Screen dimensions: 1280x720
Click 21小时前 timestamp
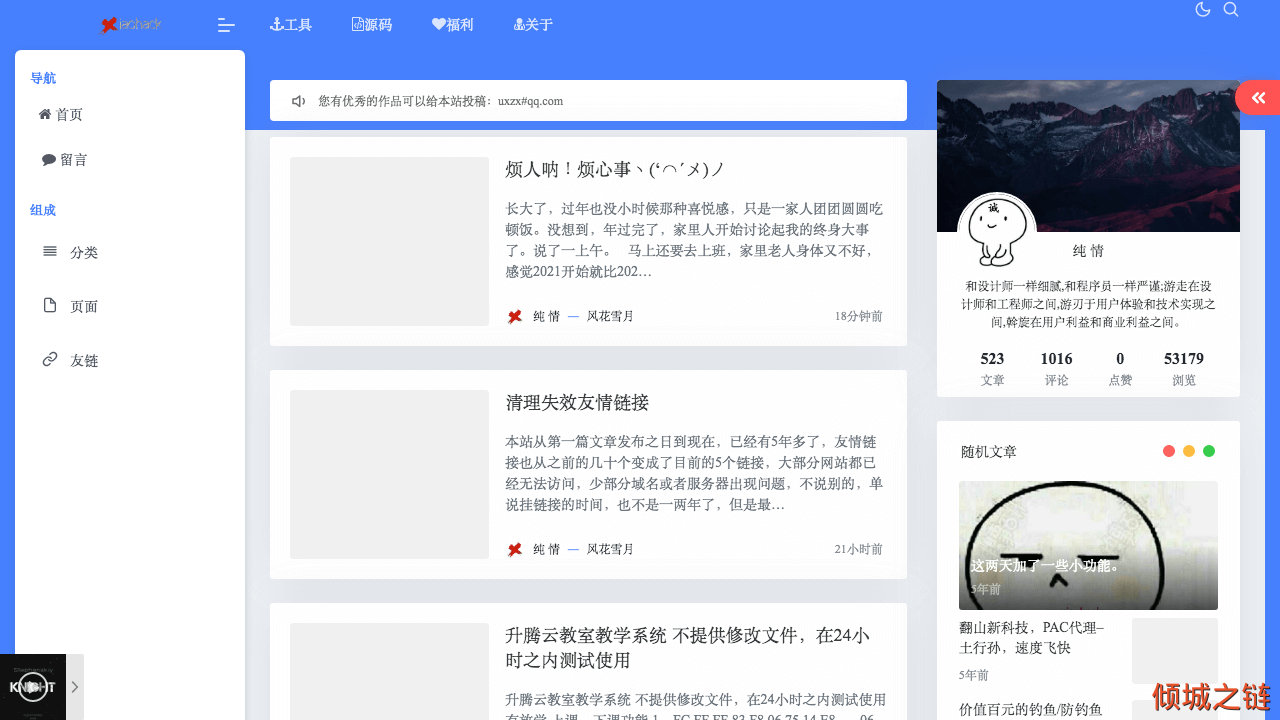click(859, 549)
